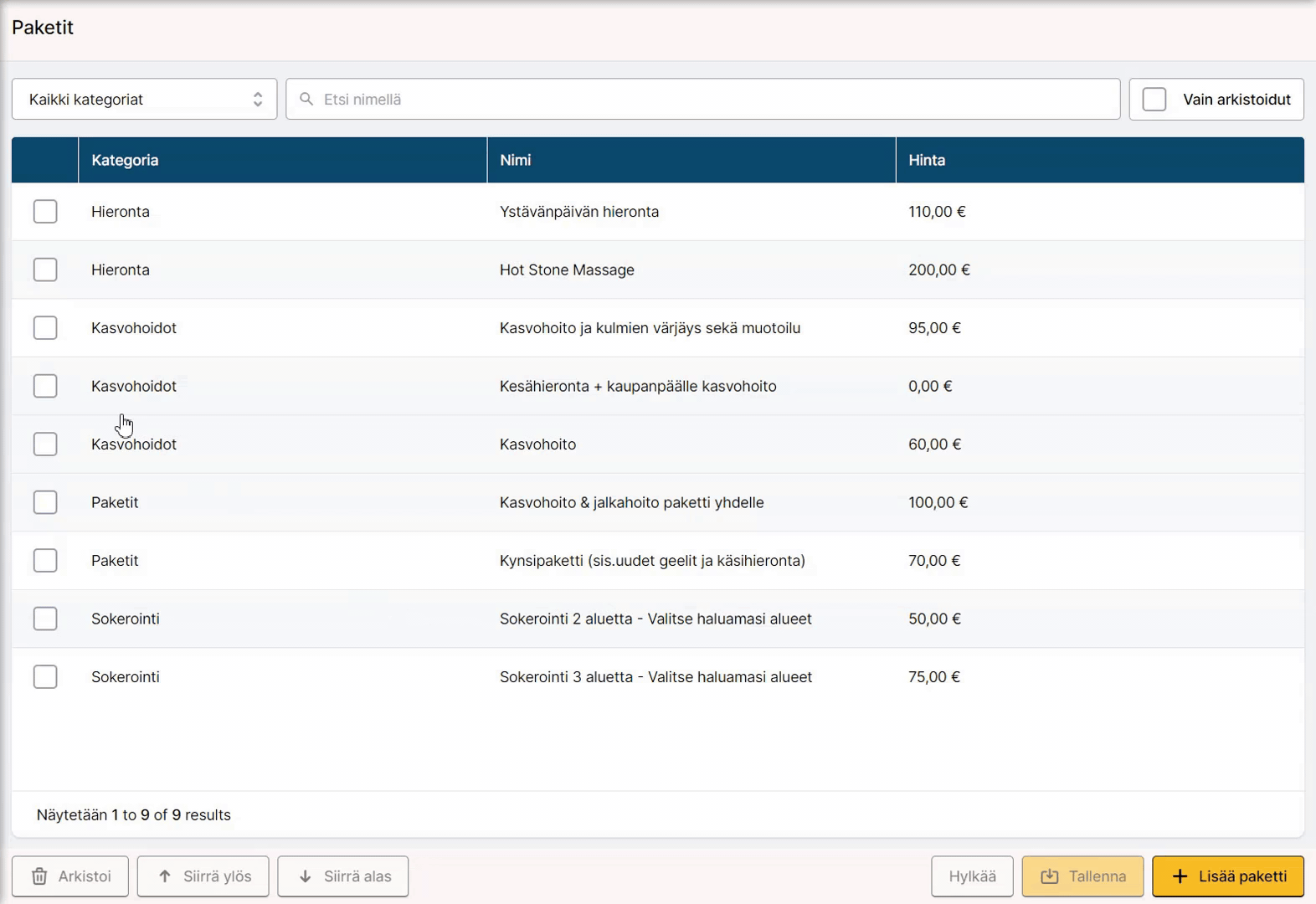Focus the Etsi nimellä search field
This screenshot has height=904, width=1316.
click(x=703, y=100)
